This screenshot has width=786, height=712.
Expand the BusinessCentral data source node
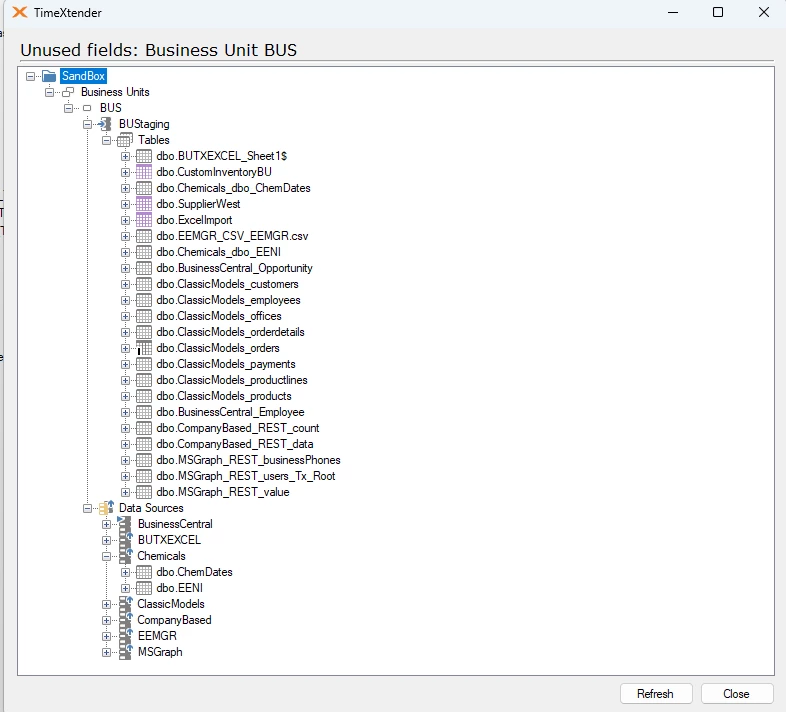coord(106,524)
